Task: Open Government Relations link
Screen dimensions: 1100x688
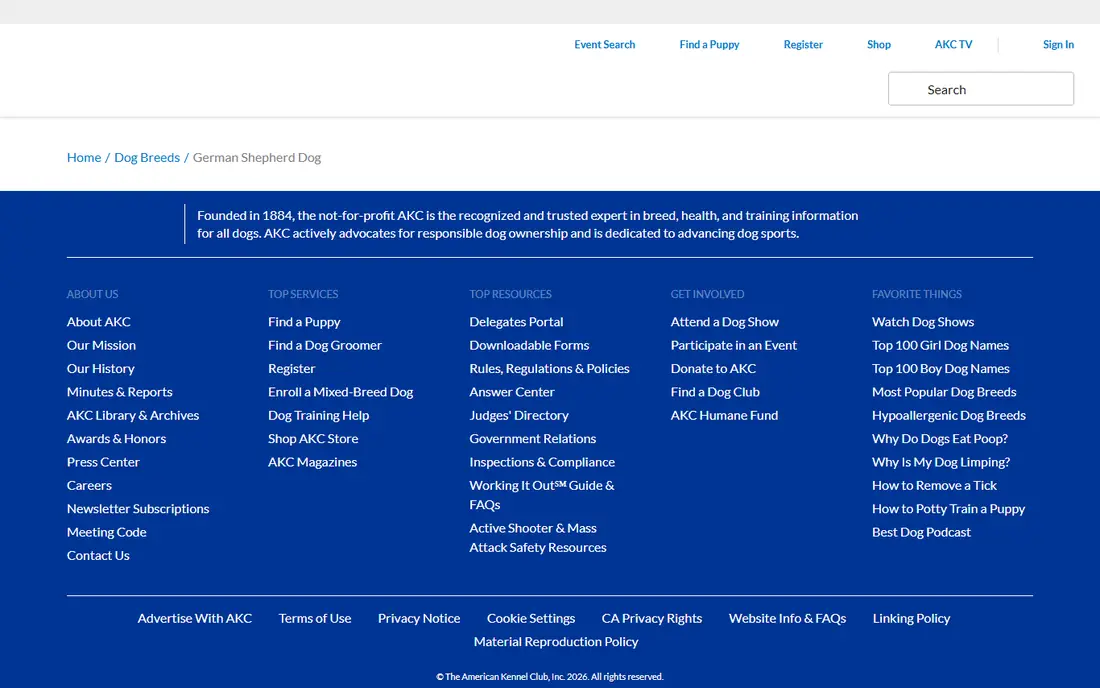Action: 532,438
